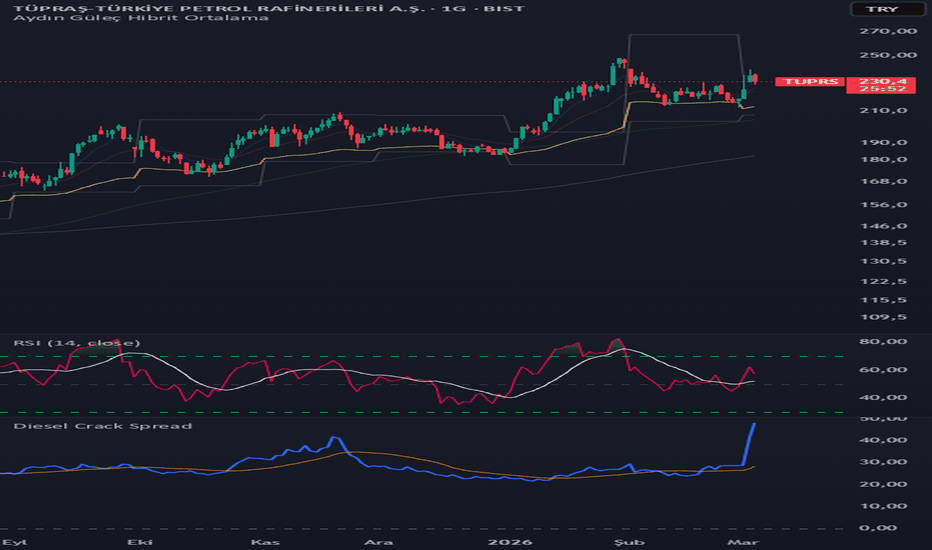Click the 210,0 price axis label
Screen dimensions: 932x550
884,111
